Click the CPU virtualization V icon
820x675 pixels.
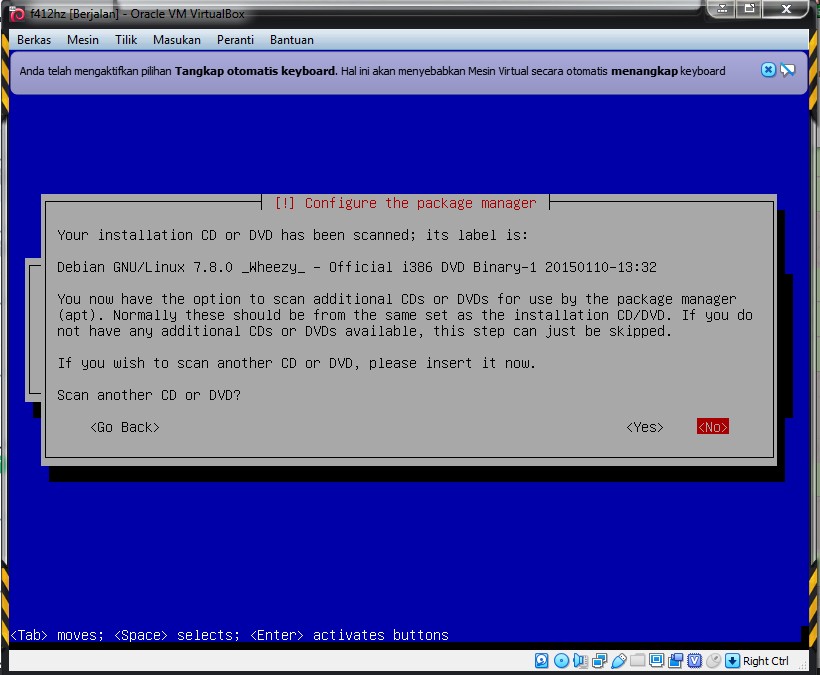click(x=694, y=661)
